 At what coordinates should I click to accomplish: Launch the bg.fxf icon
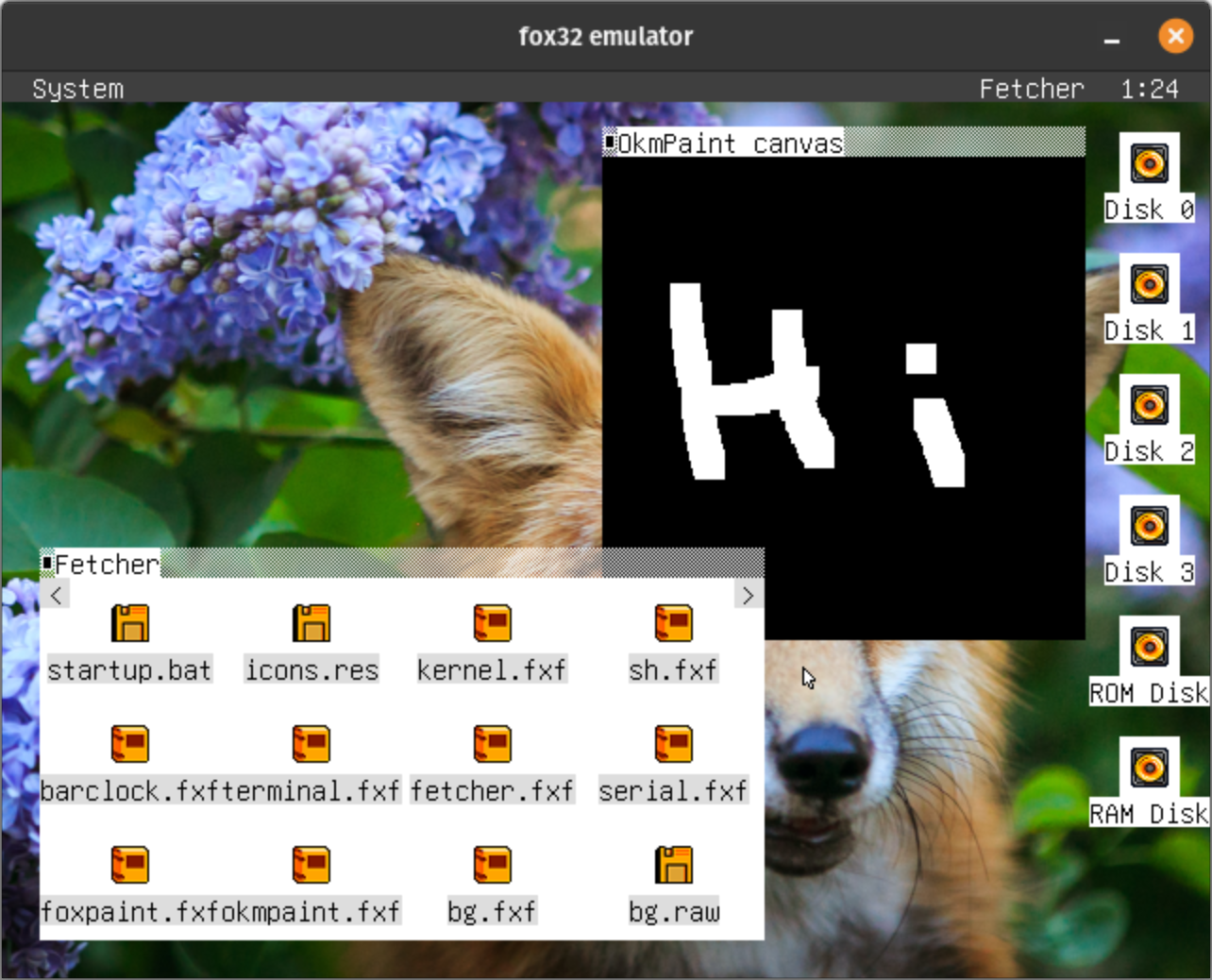tap(493, 865)
